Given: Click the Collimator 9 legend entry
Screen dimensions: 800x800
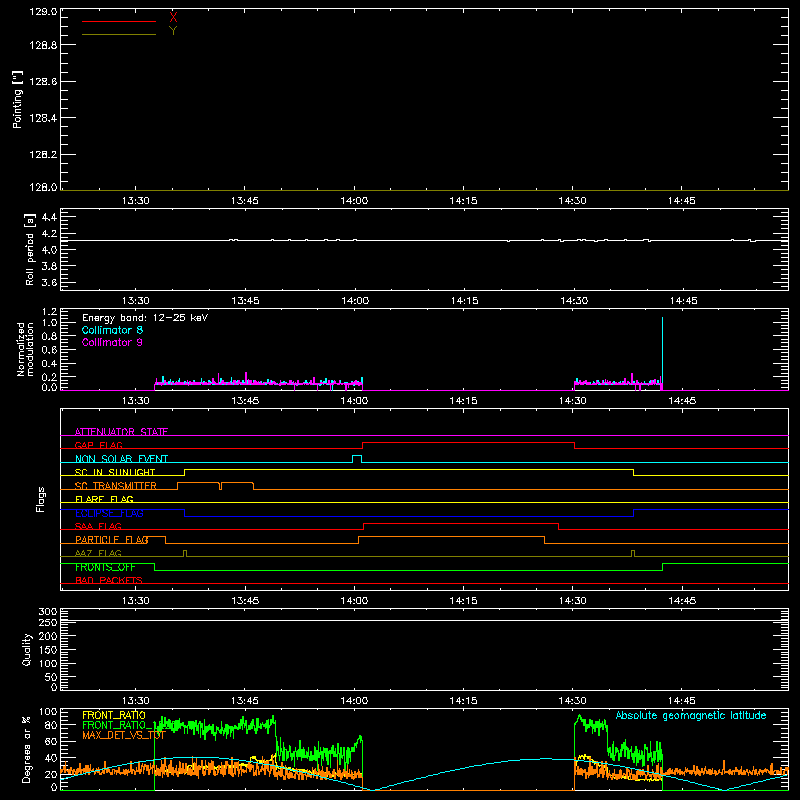Looking at the screenshot, I should pos(112,342).
